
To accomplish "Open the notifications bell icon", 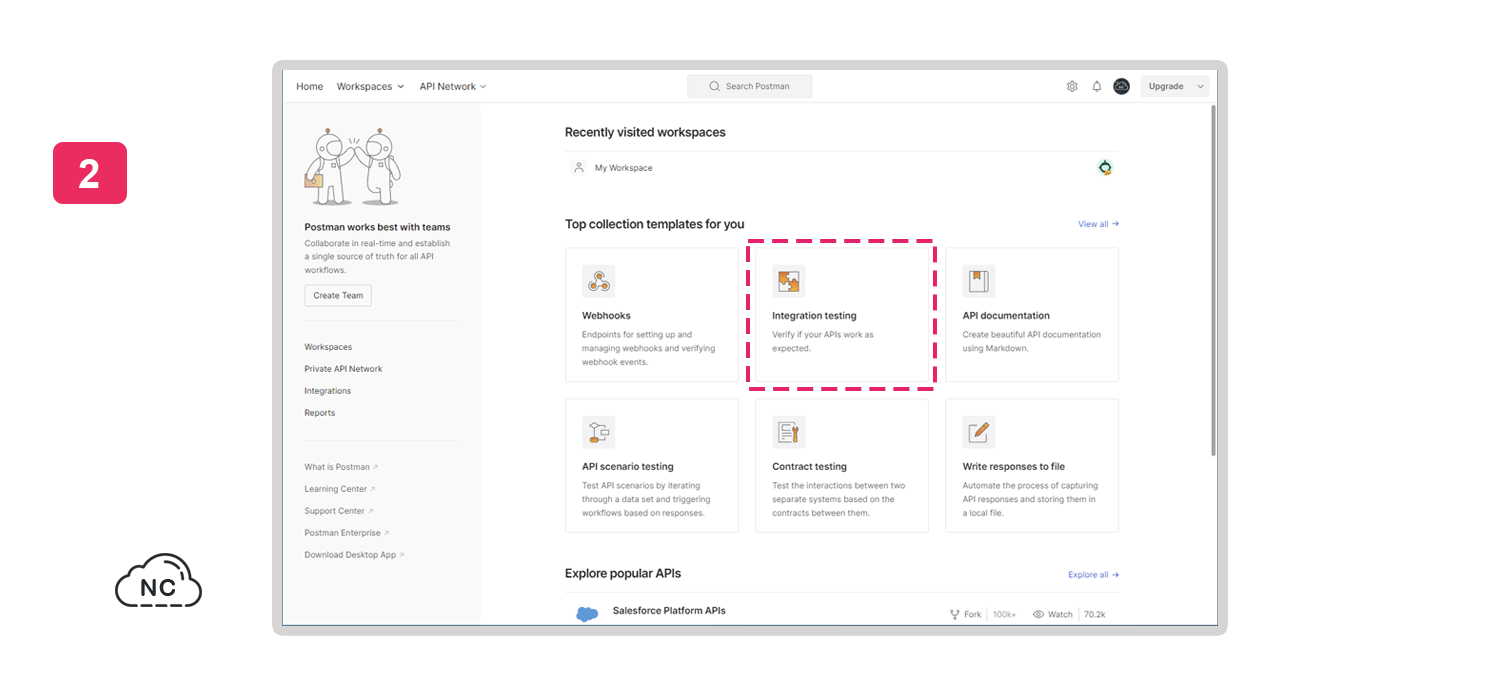I will click(x=1097, y=86).
